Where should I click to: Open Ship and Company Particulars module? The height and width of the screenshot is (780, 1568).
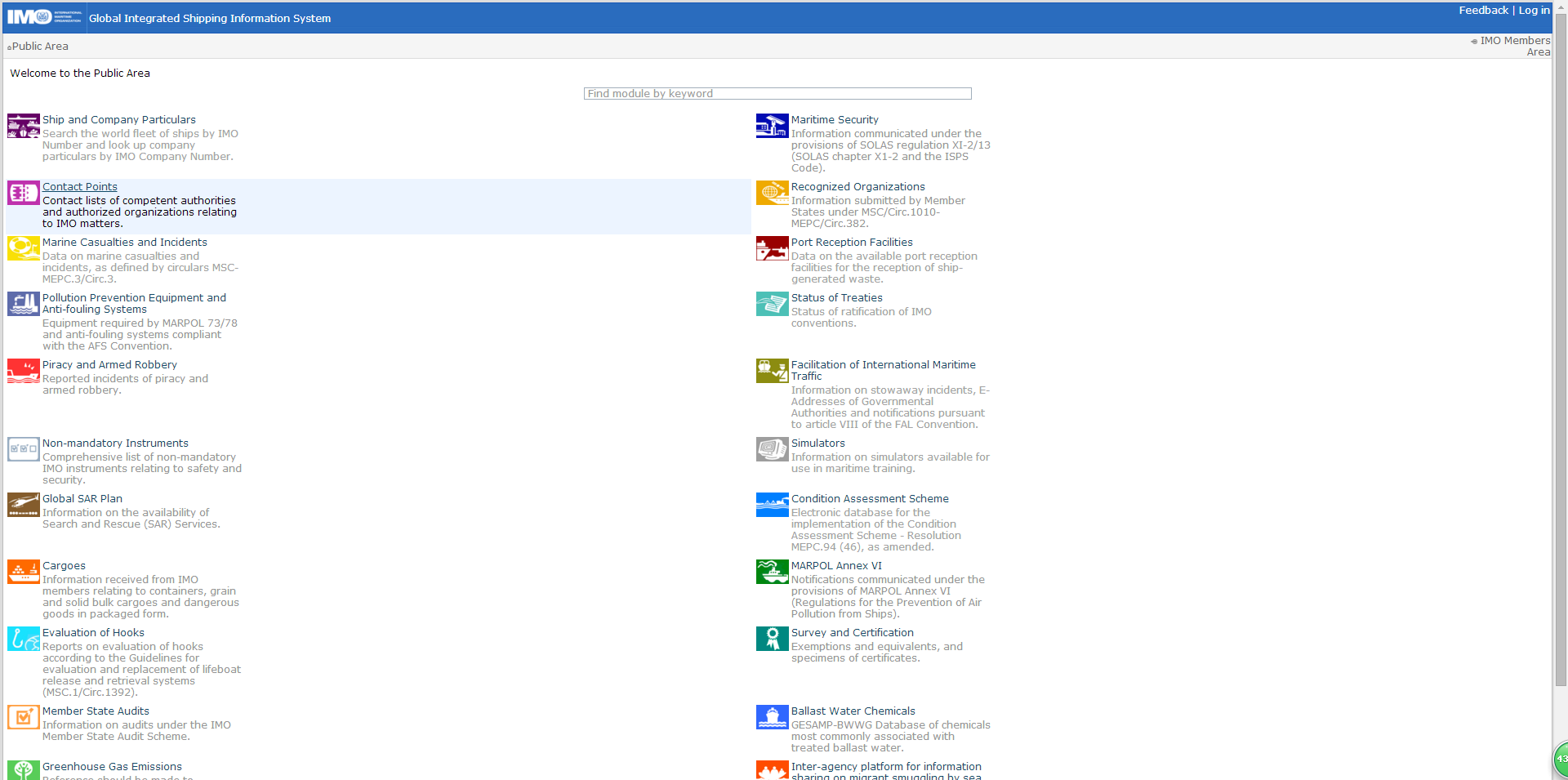[119, 119]
